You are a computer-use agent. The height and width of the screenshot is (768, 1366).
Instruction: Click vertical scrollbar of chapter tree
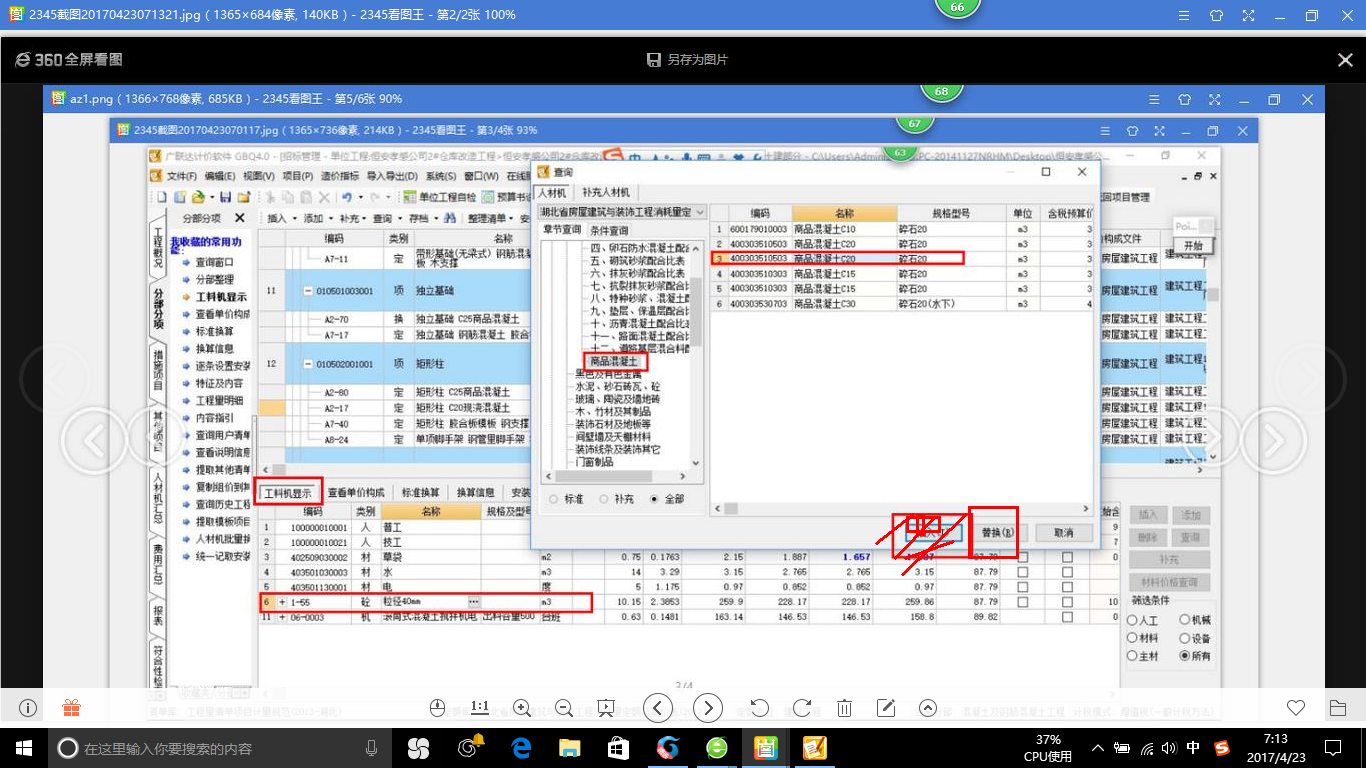(697, 355)
